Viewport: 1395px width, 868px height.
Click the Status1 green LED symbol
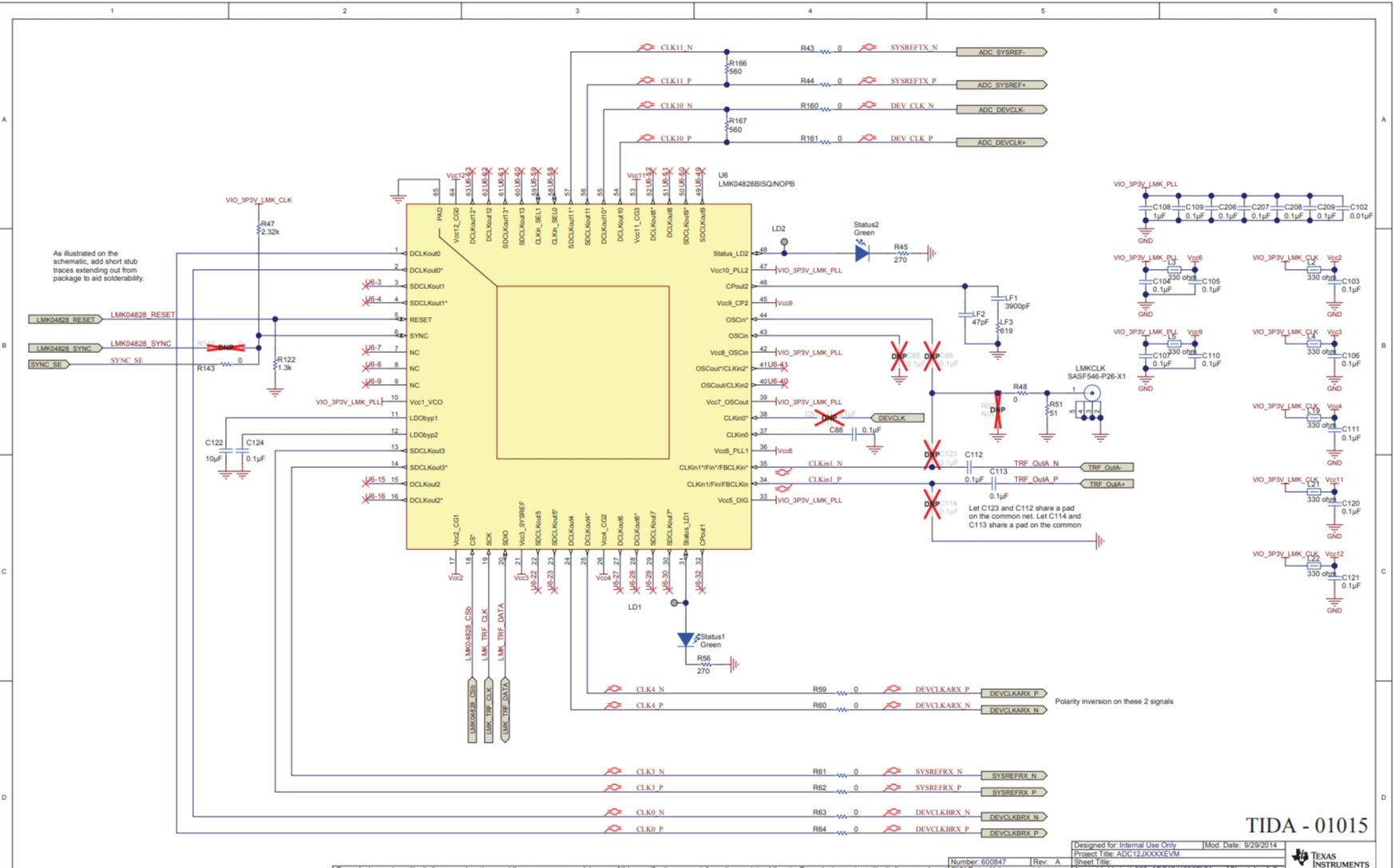tap(685, 640)
